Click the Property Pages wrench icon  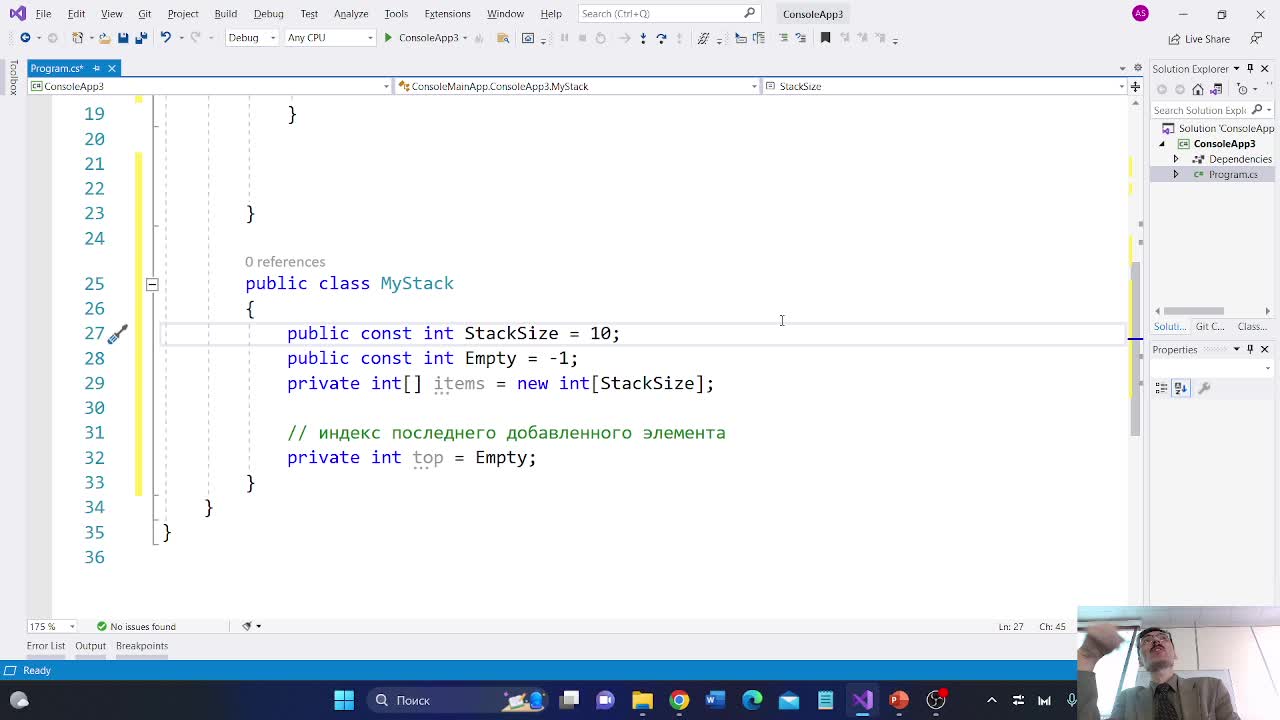coord(1204,388)
